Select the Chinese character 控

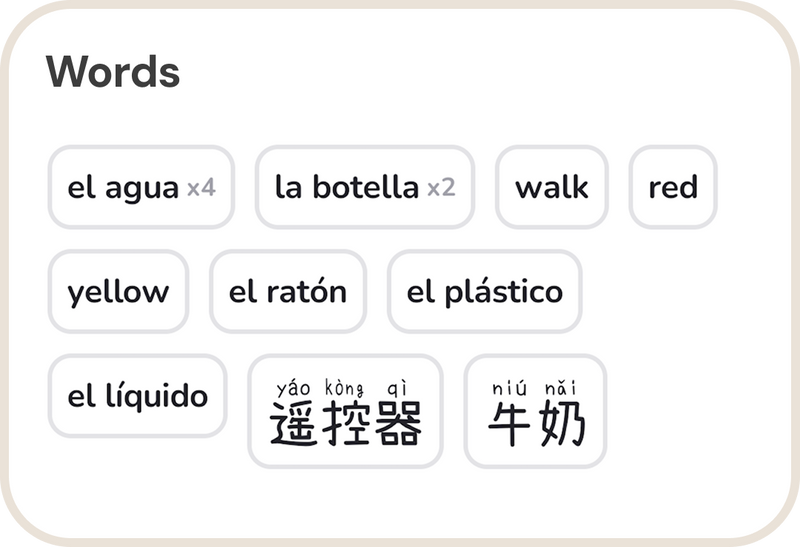click(345, 424)
